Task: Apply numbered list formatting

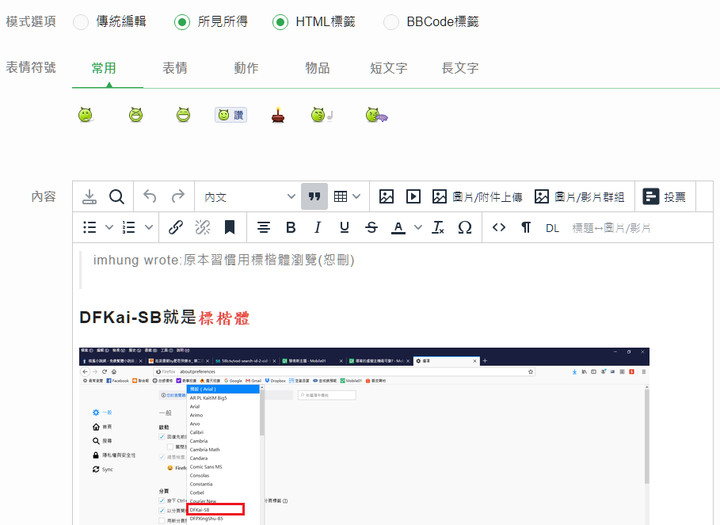Action: click(x=129, y=227)
